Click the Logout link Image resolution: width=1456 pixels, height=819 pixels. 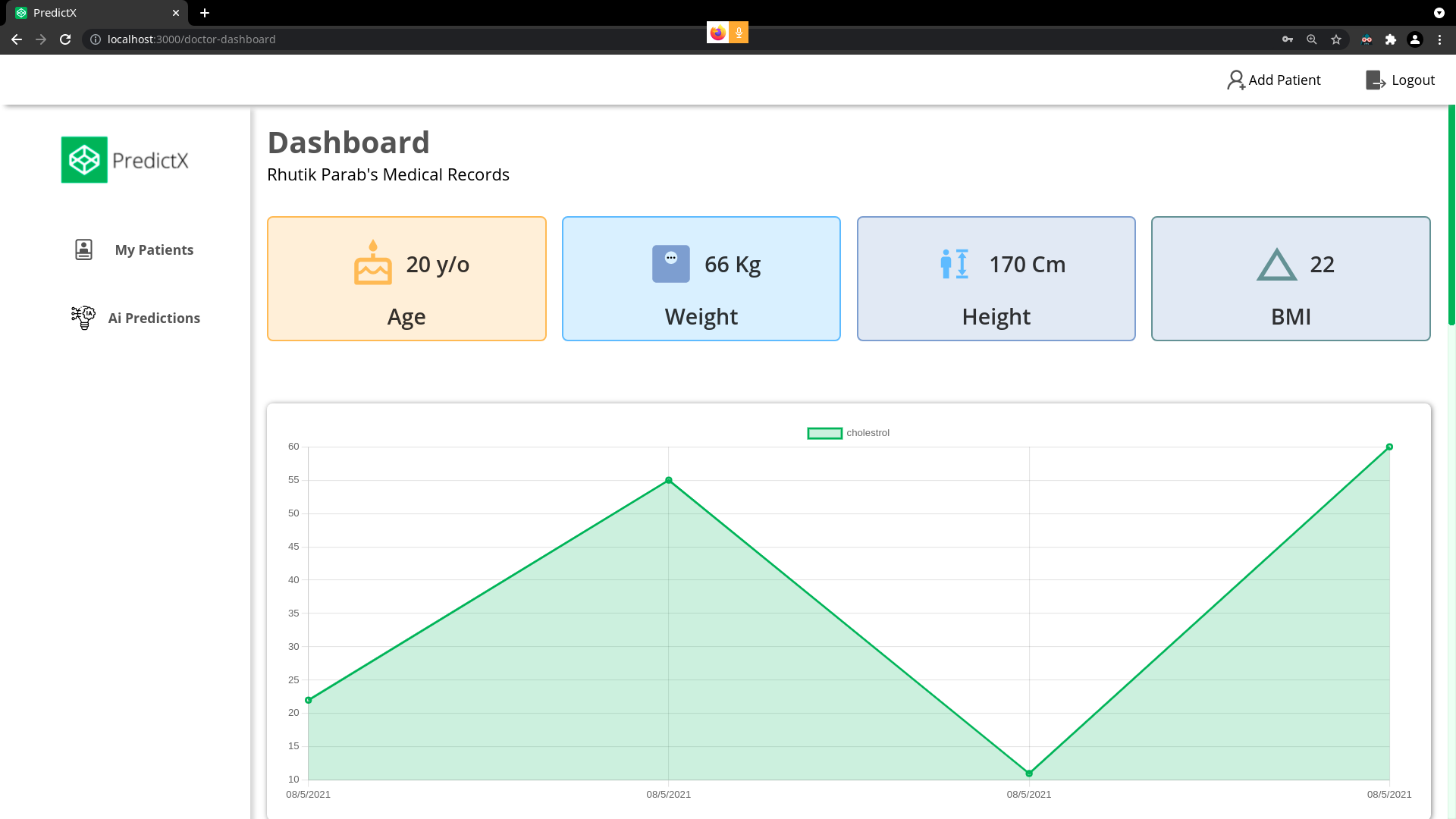(x=1412, y=80)
